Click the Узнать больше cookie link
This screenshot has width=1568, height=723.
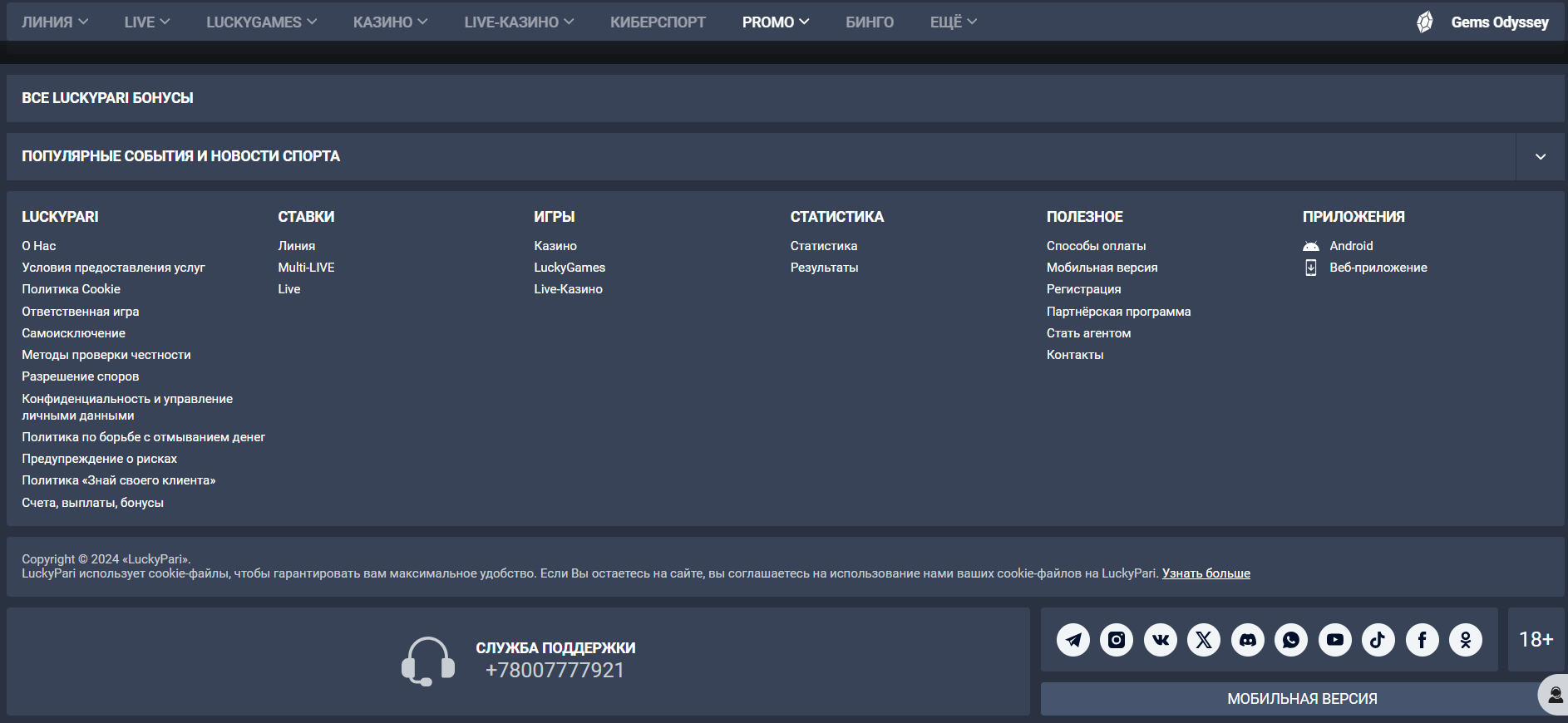tap(1206, 573)
